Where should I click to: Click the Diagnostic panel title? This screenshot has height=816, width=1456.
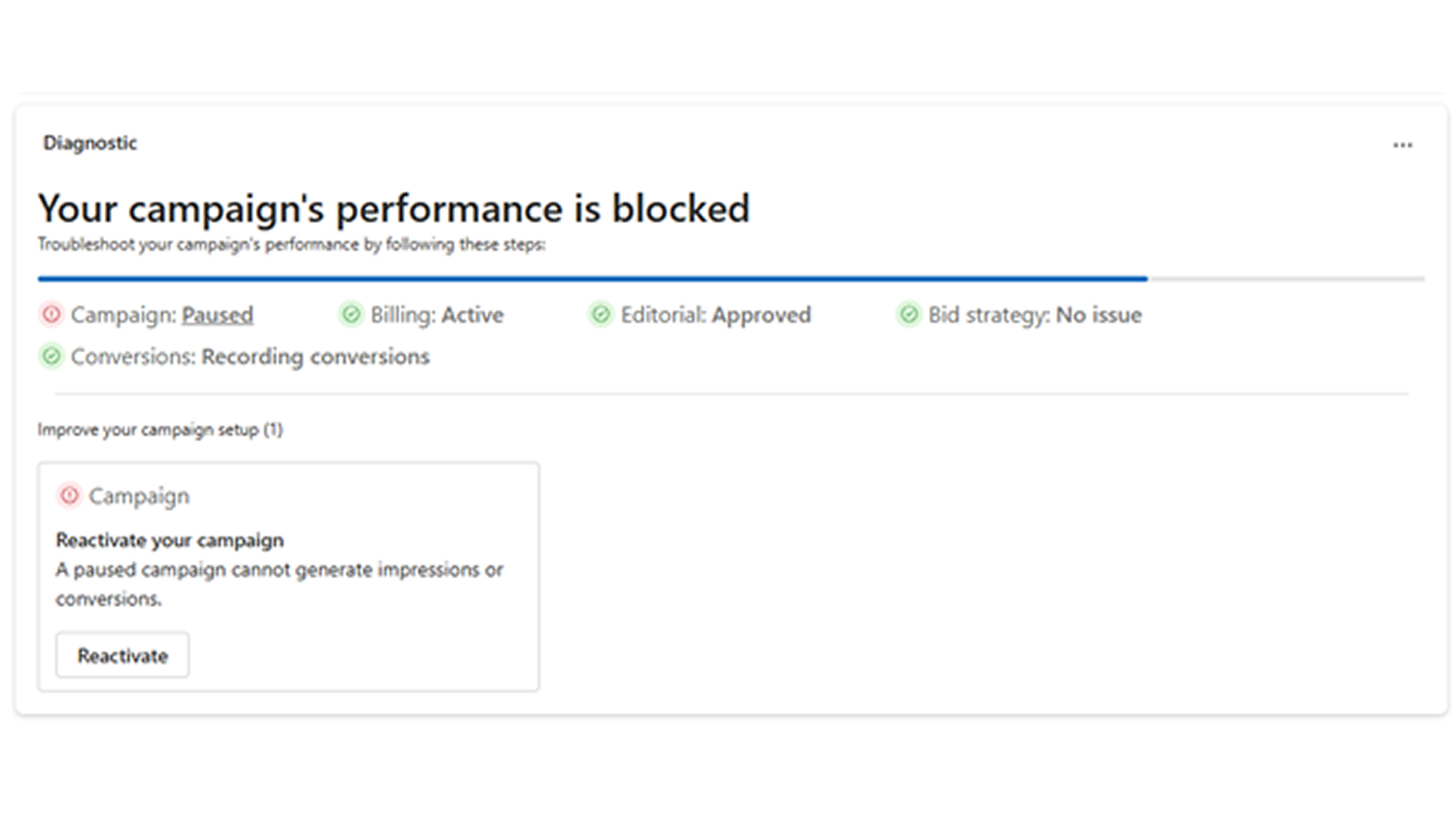tap(90, 143)
